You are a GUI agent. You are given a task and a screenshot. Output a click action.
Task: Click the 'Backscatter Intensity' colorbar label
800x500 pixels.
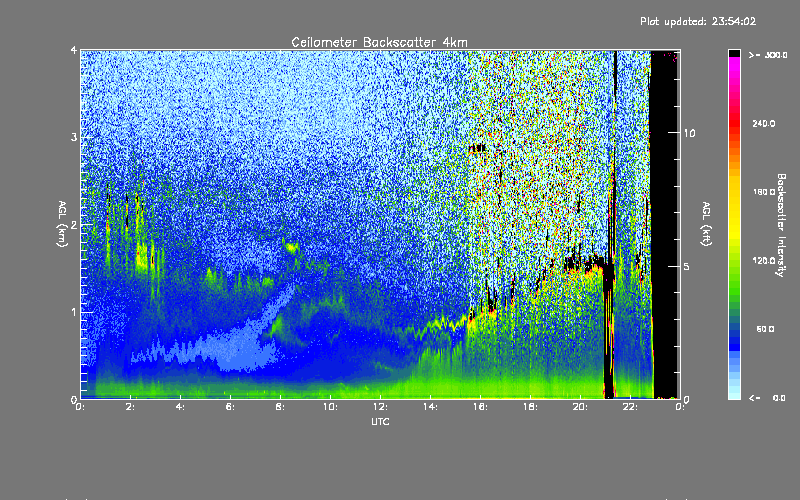tap(781, 225)
